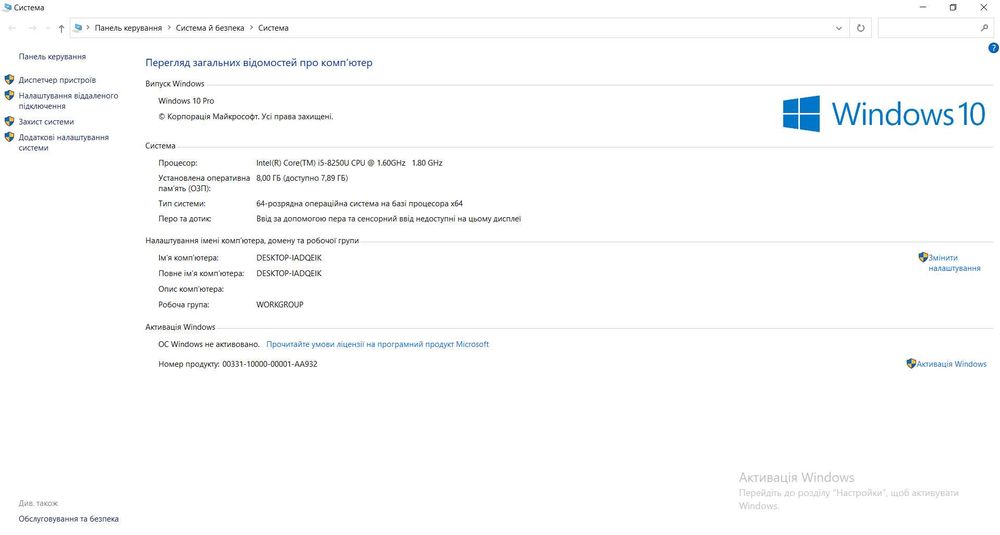Expand the chevron after Панель керування breadcrumb

point(169,28)
